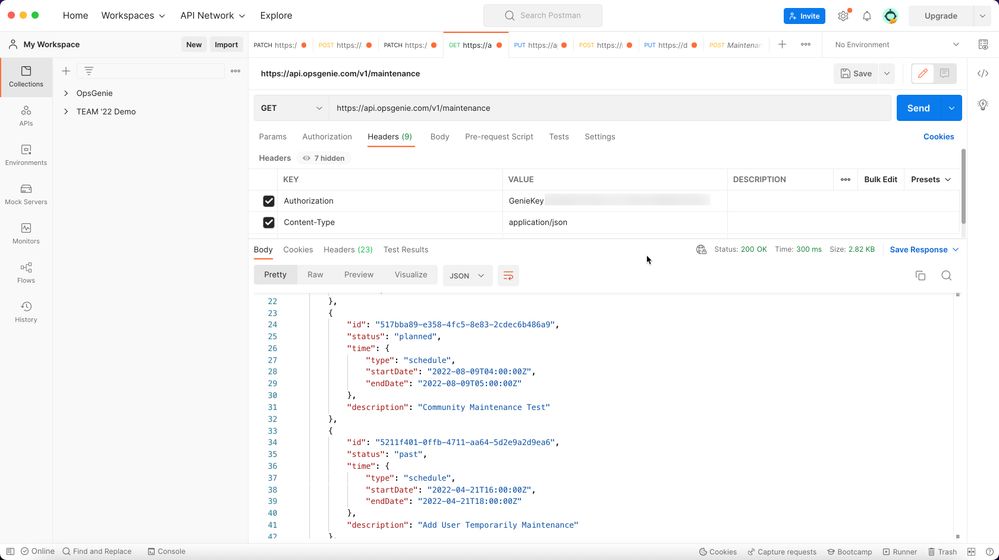This screenshot has width=999, height=560.
Task: Open the notifications bell
Action: pos(866,16)
